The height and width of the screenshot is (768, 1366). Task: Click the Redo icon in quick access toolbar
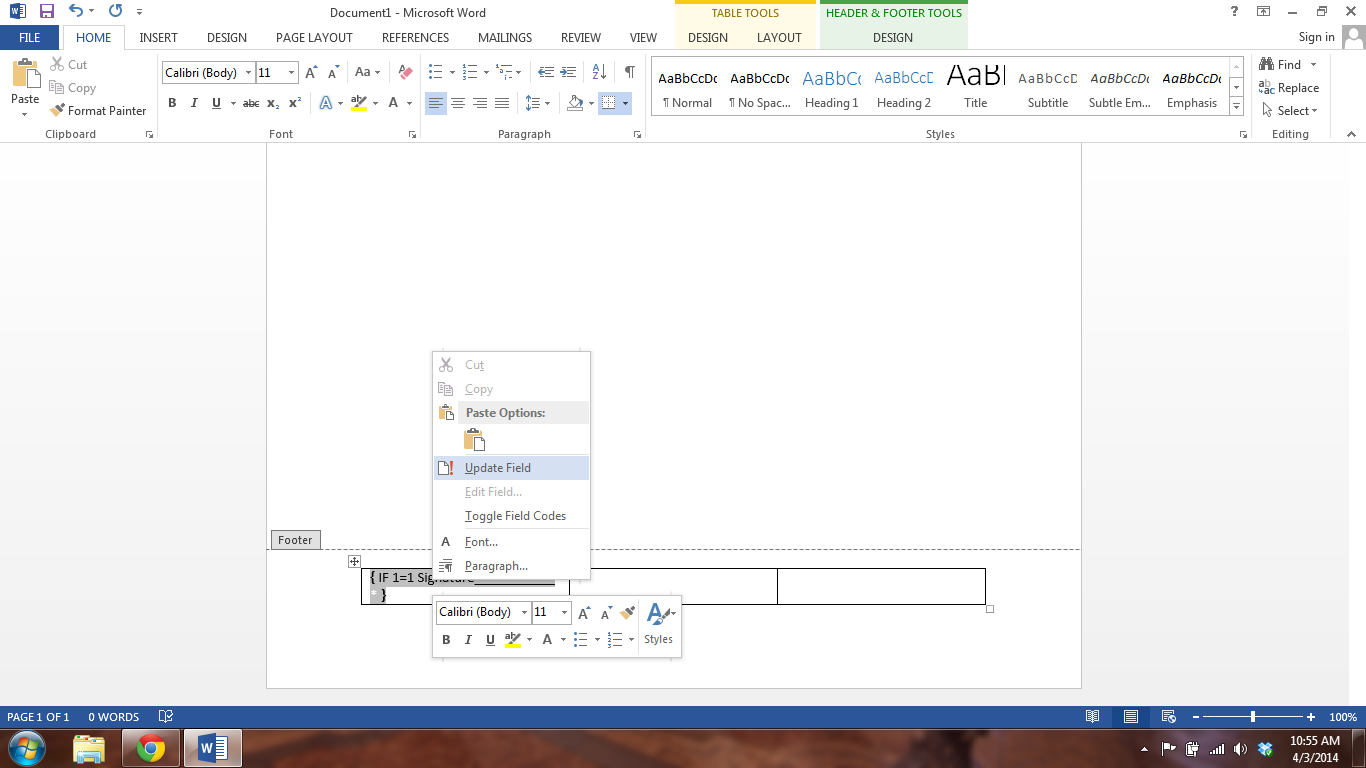point(116,12)
